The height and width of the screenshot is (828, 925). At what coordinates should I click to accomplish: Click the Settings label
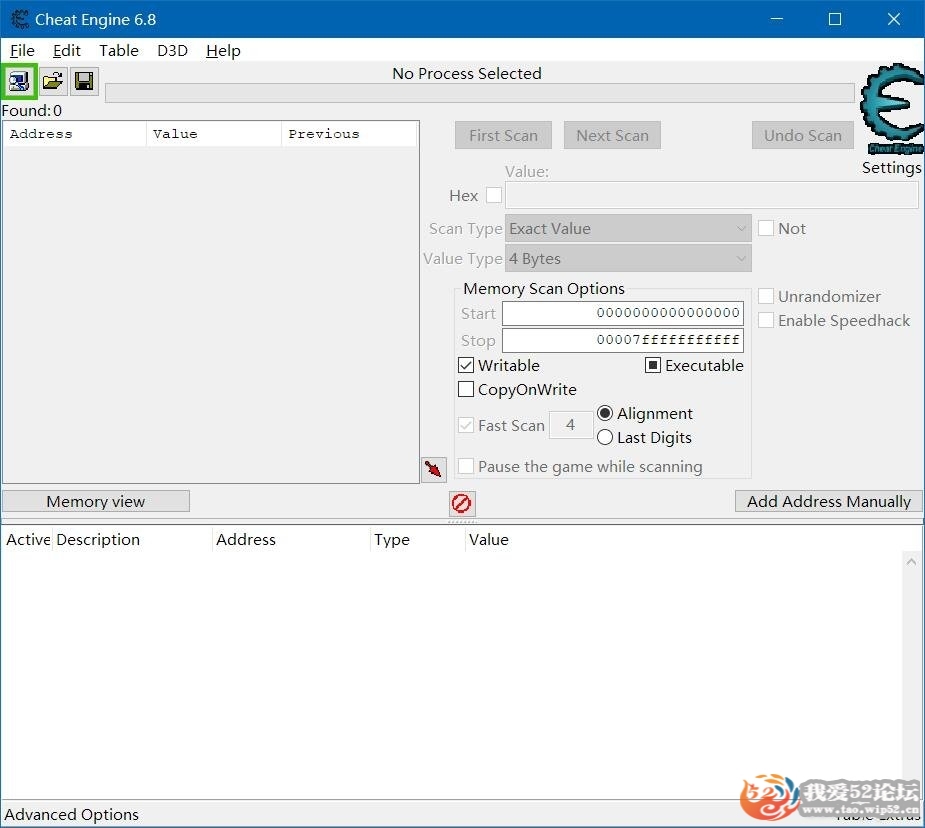891,167
